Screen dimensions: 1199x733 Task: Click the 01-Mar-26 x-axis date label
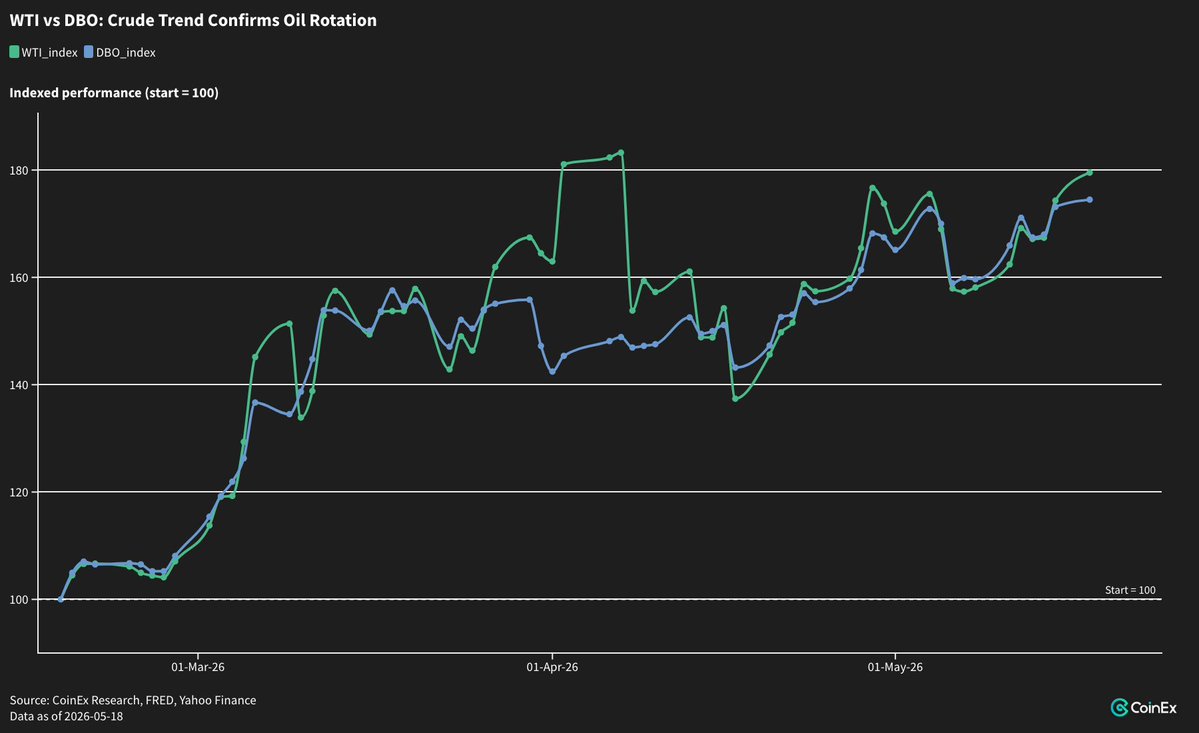pos(197,667)
